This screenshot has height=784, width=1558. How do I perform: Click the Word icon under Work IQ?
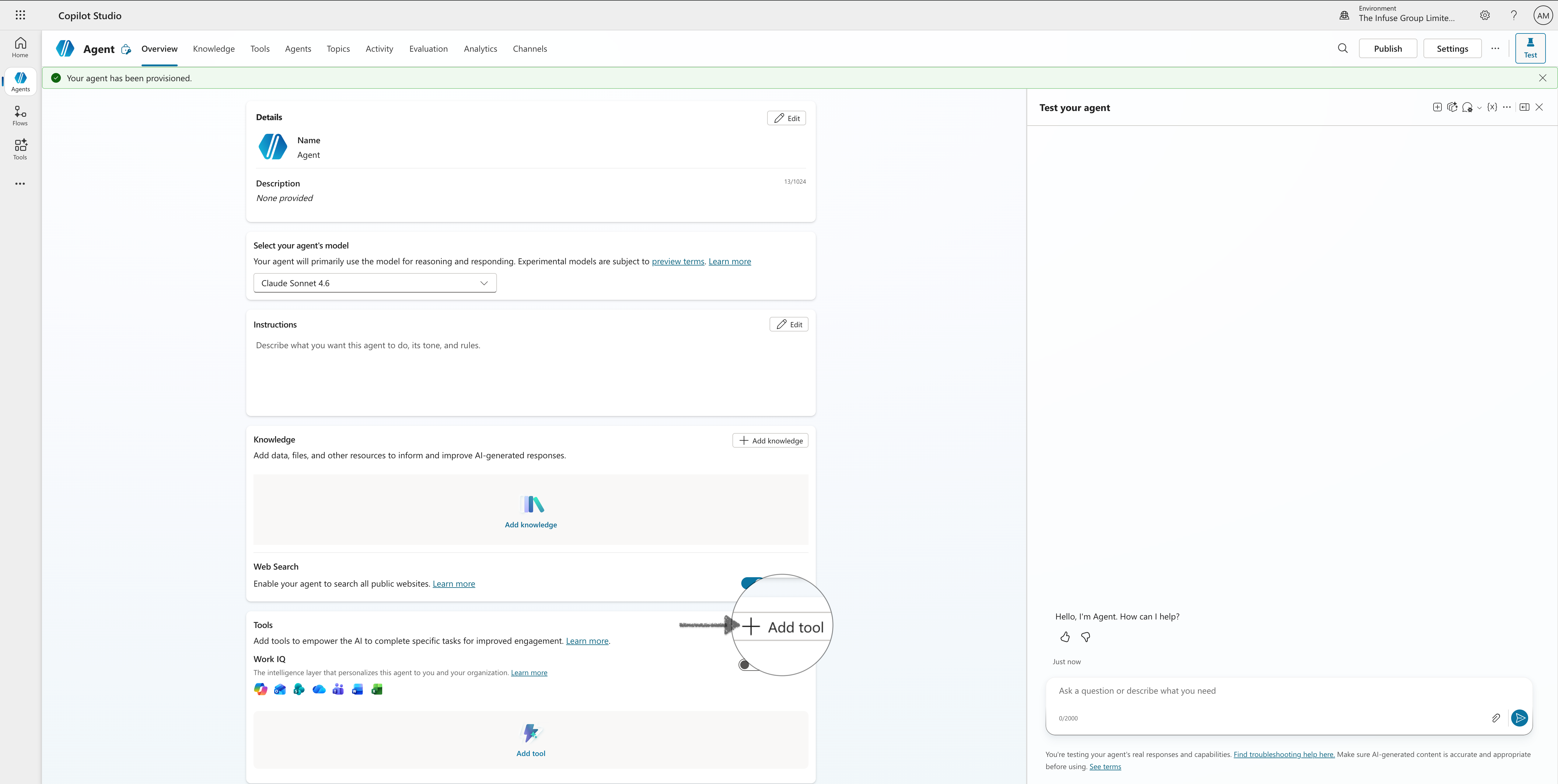pos(358,689)
